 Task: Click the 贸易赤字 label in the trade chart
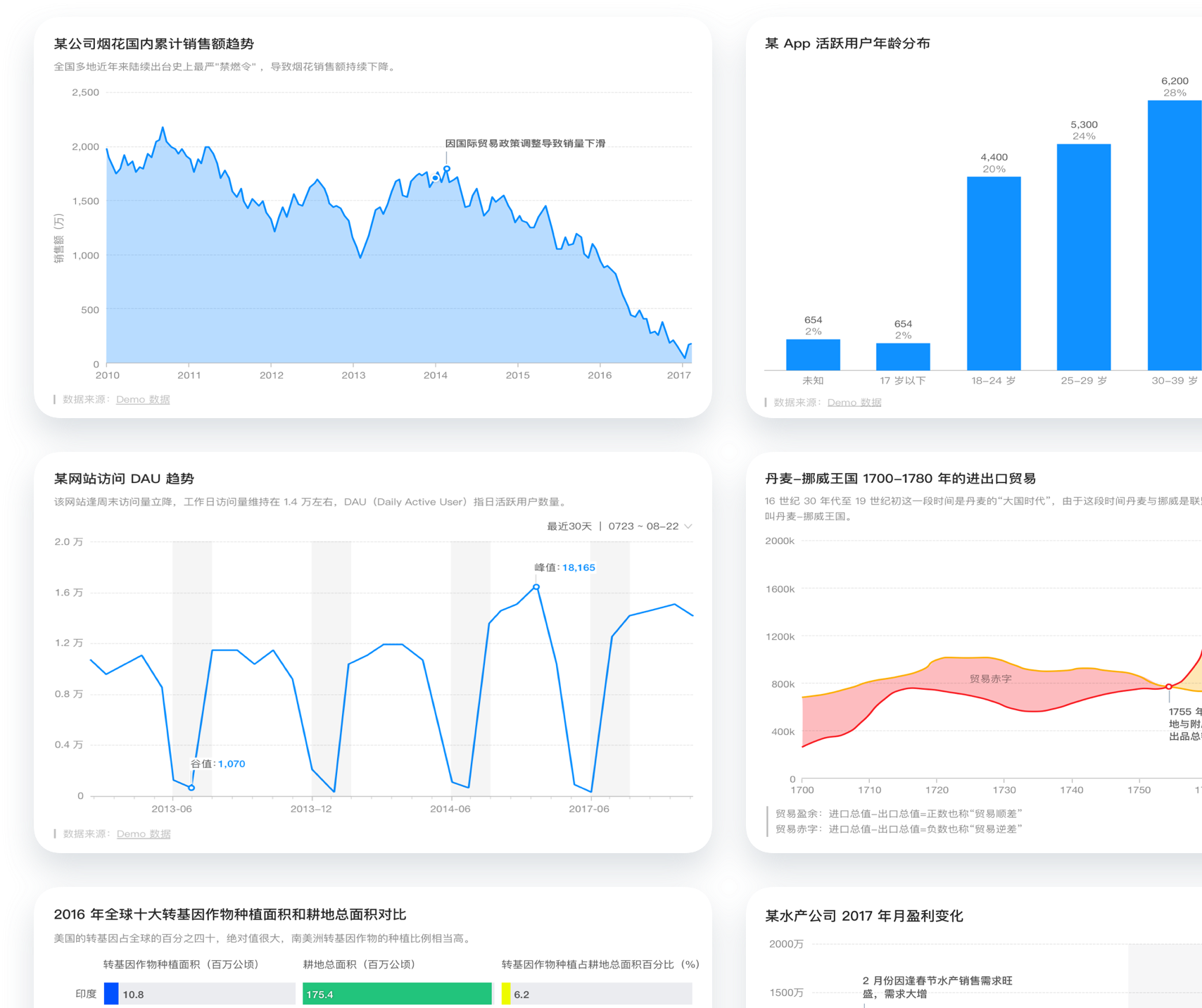click(990, 679)
